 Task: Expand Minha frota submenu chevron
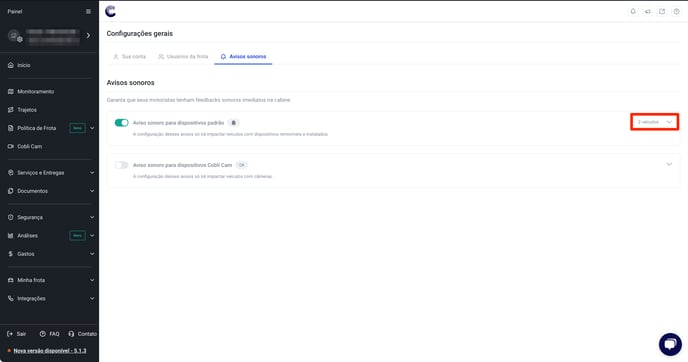[x=92, y=280]
